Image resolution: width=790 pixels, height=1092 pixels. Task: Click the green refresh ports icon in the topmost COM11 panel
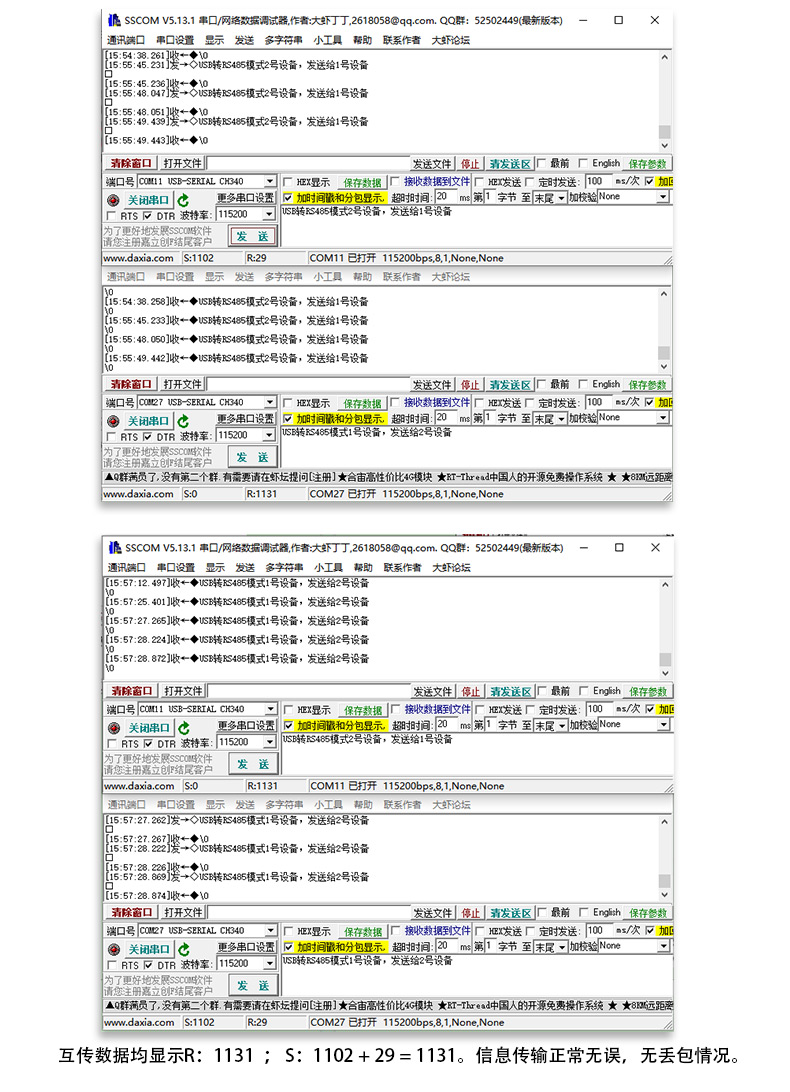(183, 200)
